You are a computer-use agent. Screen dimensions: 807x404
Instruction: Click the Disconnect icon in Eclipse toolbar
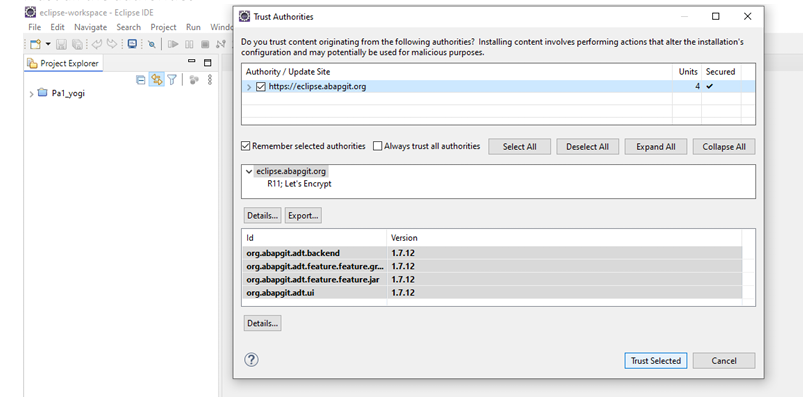(221, 44)
